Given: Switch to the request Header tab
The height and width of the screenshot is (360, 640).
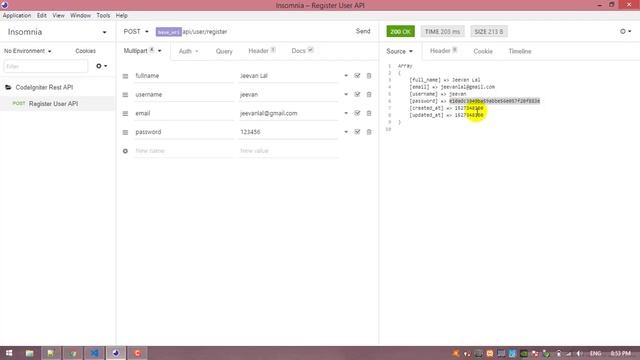Looking at the screenshot, I should tap(262, 51).
